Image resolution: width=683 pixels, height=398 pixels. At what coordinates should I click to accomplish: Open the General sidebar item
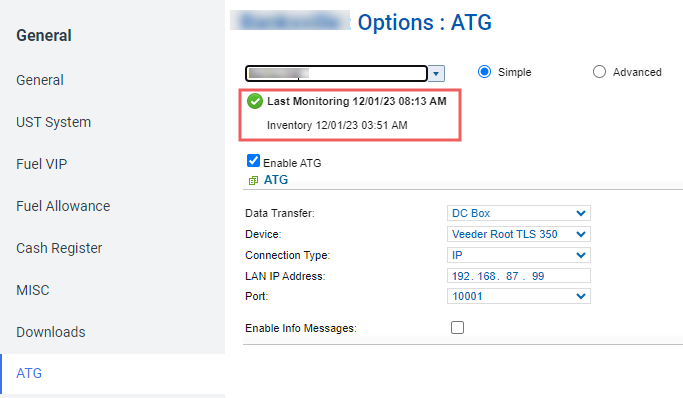coord(40,80)
